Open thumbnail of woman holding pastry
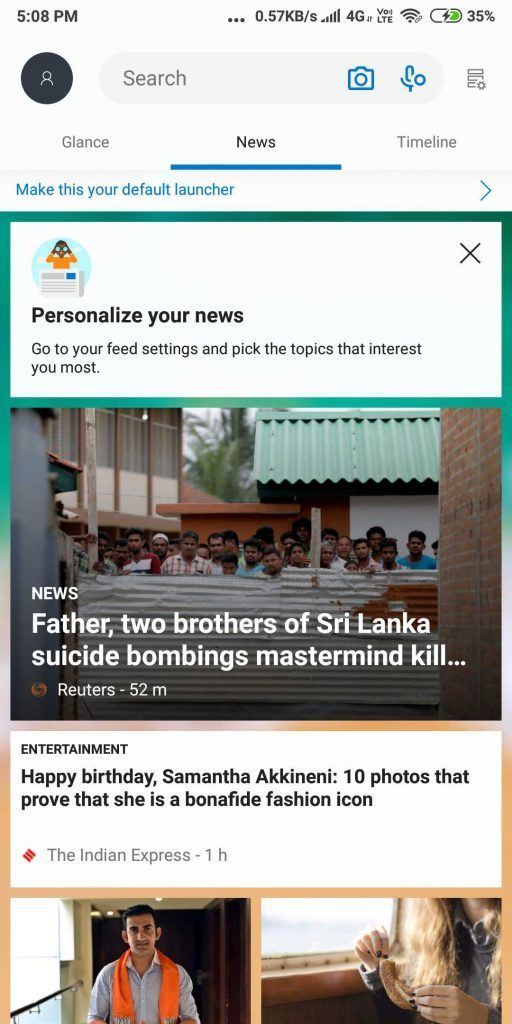Image resolution: width=512 pixels, height=1024 pixels. (x=381, y=961)
